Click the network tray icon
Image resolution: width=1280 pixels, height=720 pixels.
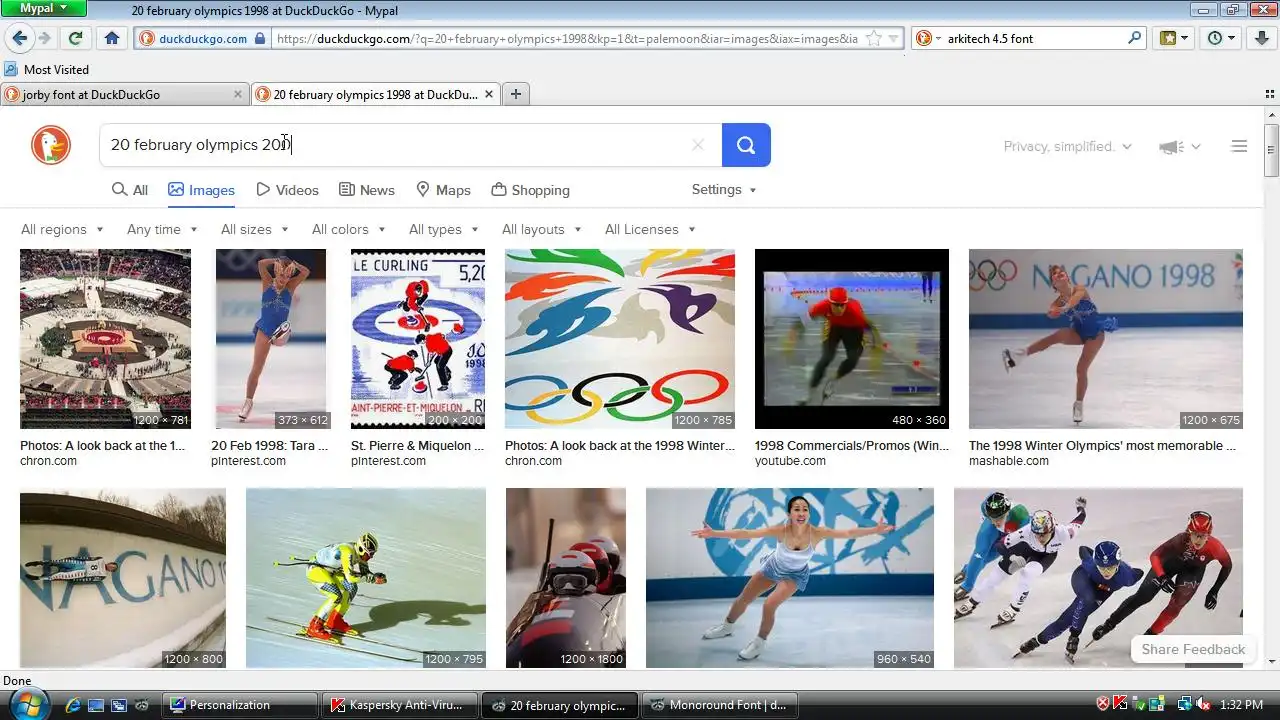[1185, 705]
